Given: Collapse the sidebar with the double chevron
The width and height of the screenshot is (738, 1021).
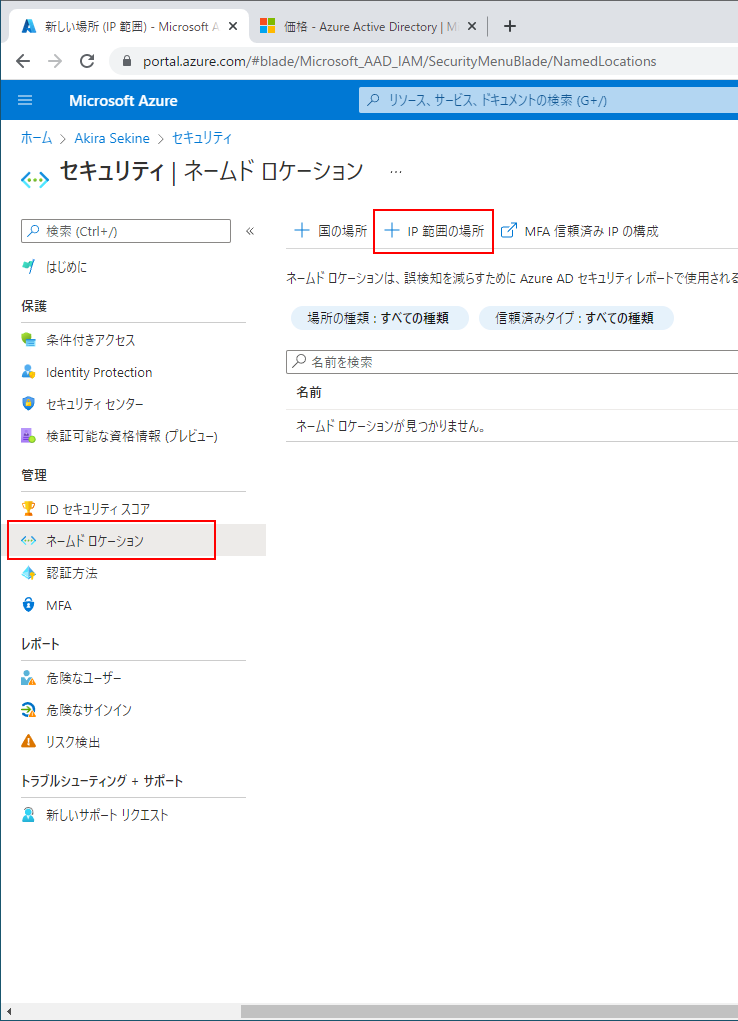Looking at the screenshot, I should click(x=249, y=231).
